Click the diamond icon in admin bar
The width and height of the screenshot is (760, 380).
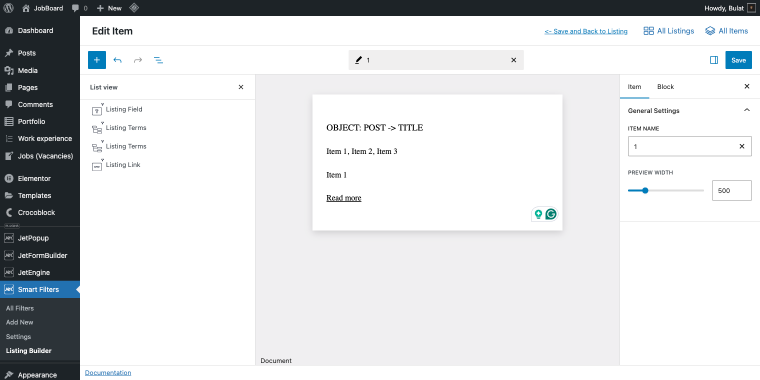pyautogui.click(x=134, y=8)
